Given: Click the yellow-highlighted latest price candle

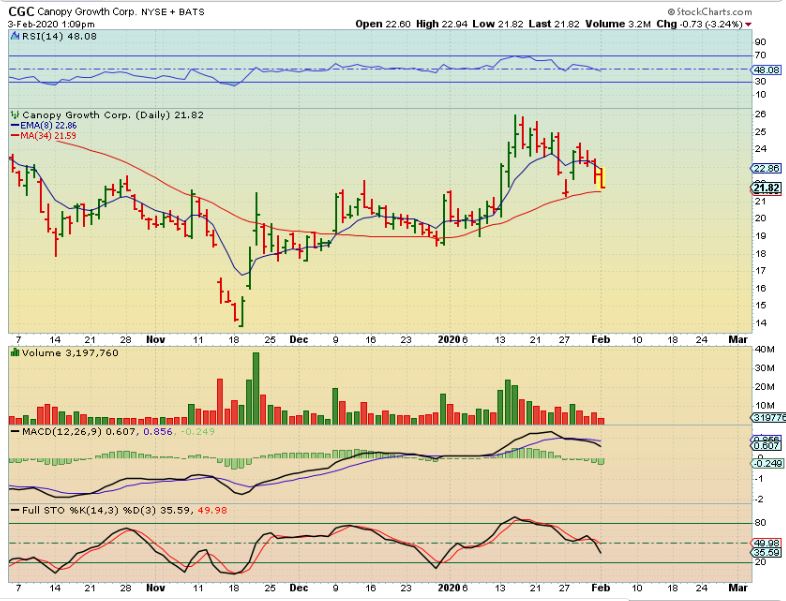Looking at the screenshot, I should pos(601,178).
